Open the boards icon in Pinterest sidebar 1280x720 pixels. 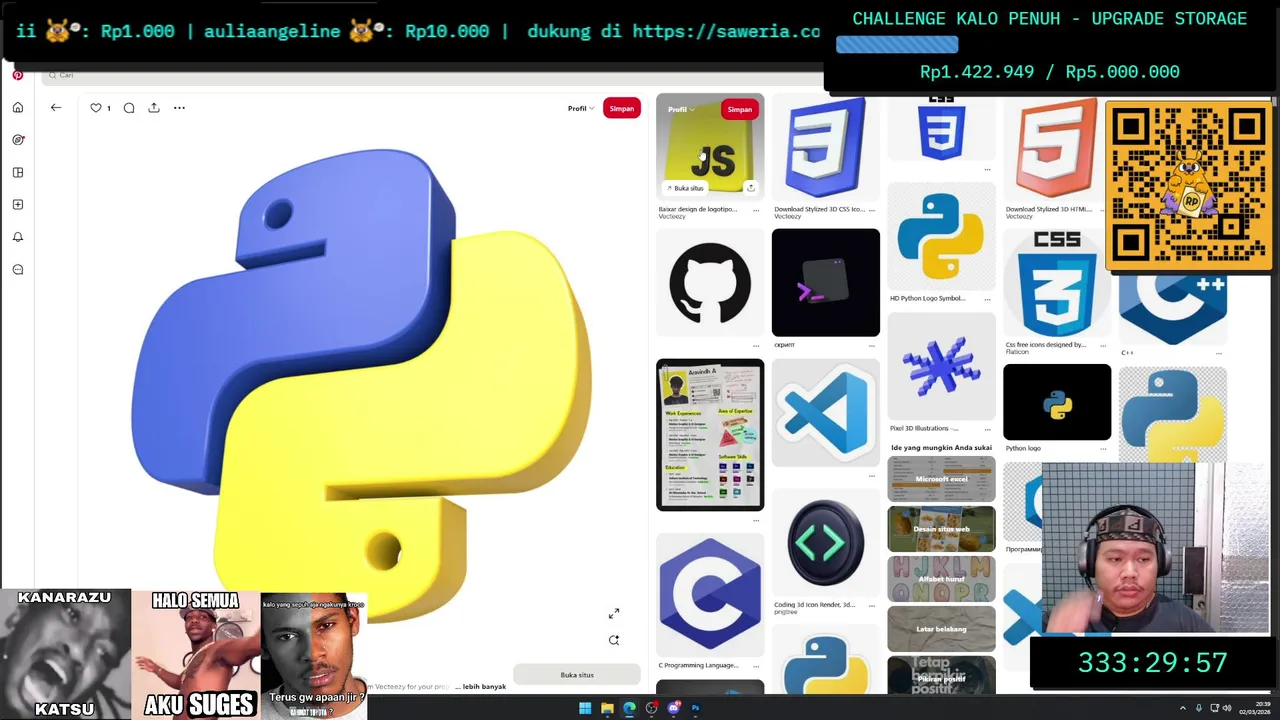(18, 172)
